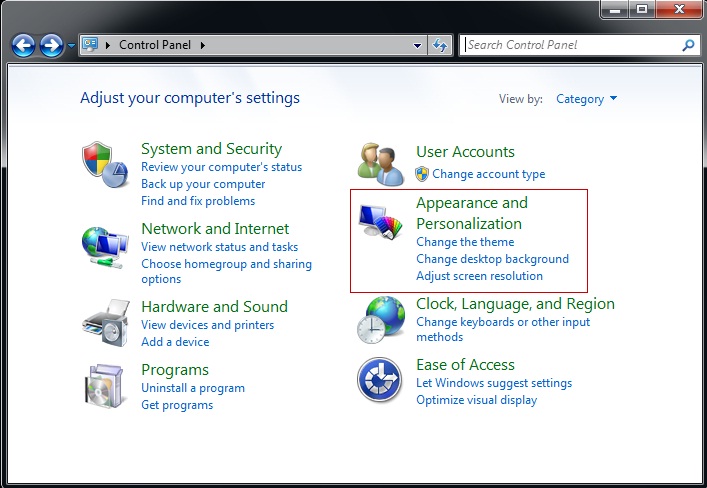
Task: Open the Ease of Access icon
Action: [x=380, y=381]
